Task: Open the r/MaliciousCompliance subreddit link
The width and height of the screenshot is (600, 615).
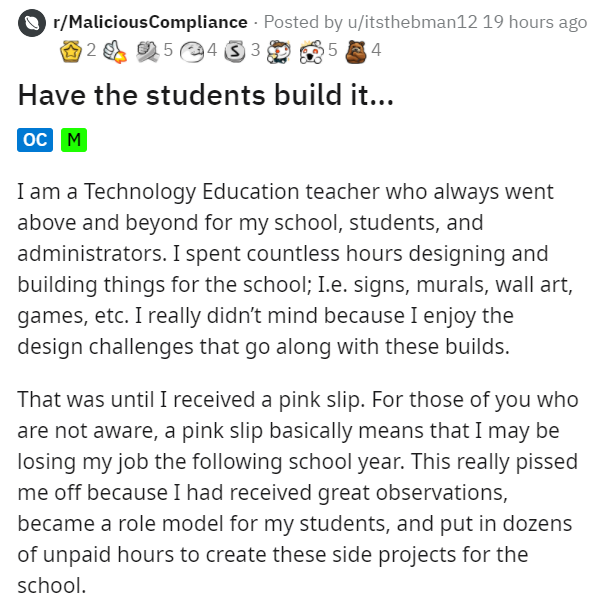Action: point(150,21)
